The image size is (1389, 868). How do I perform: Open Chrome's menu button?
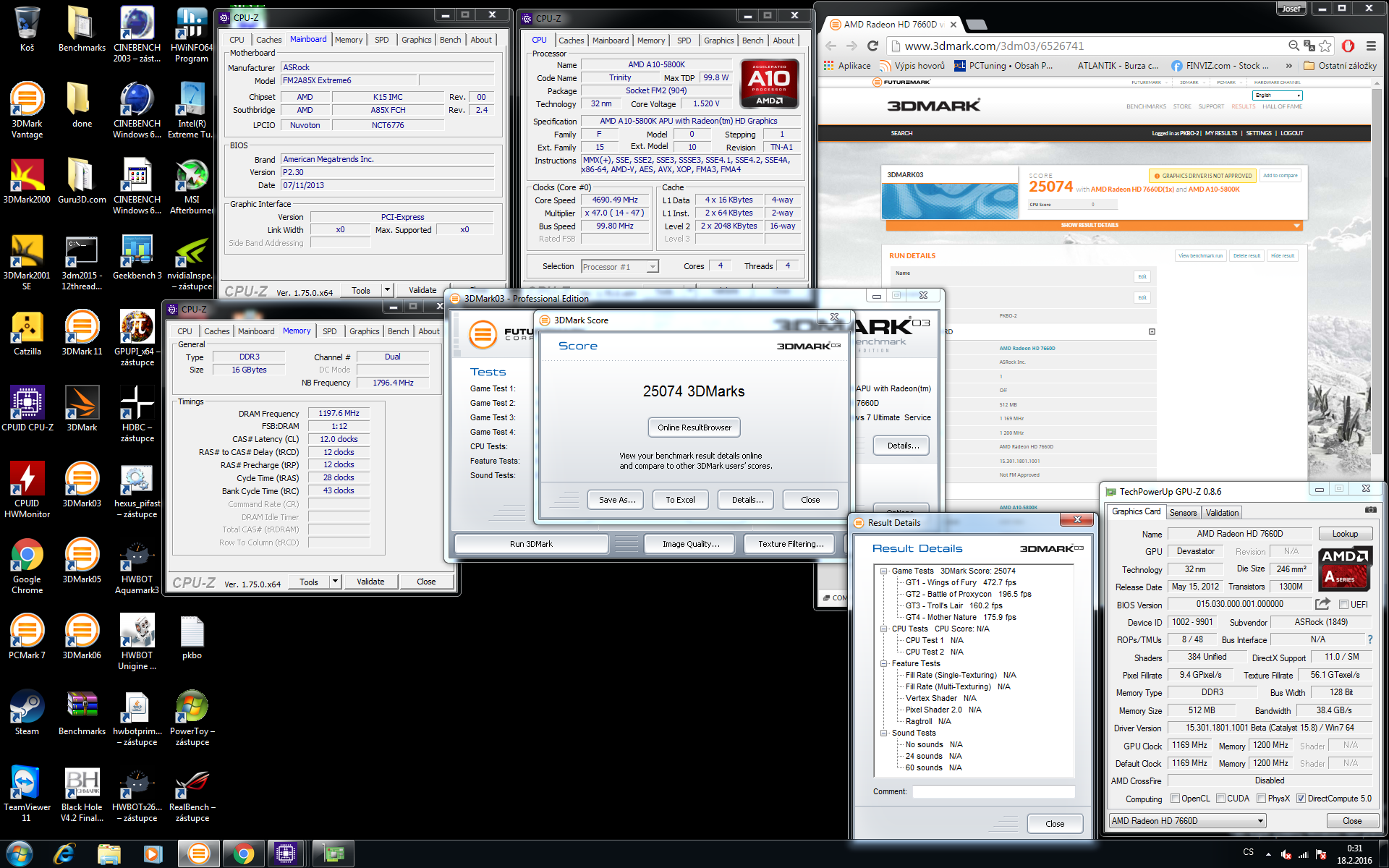(1371, 46)
